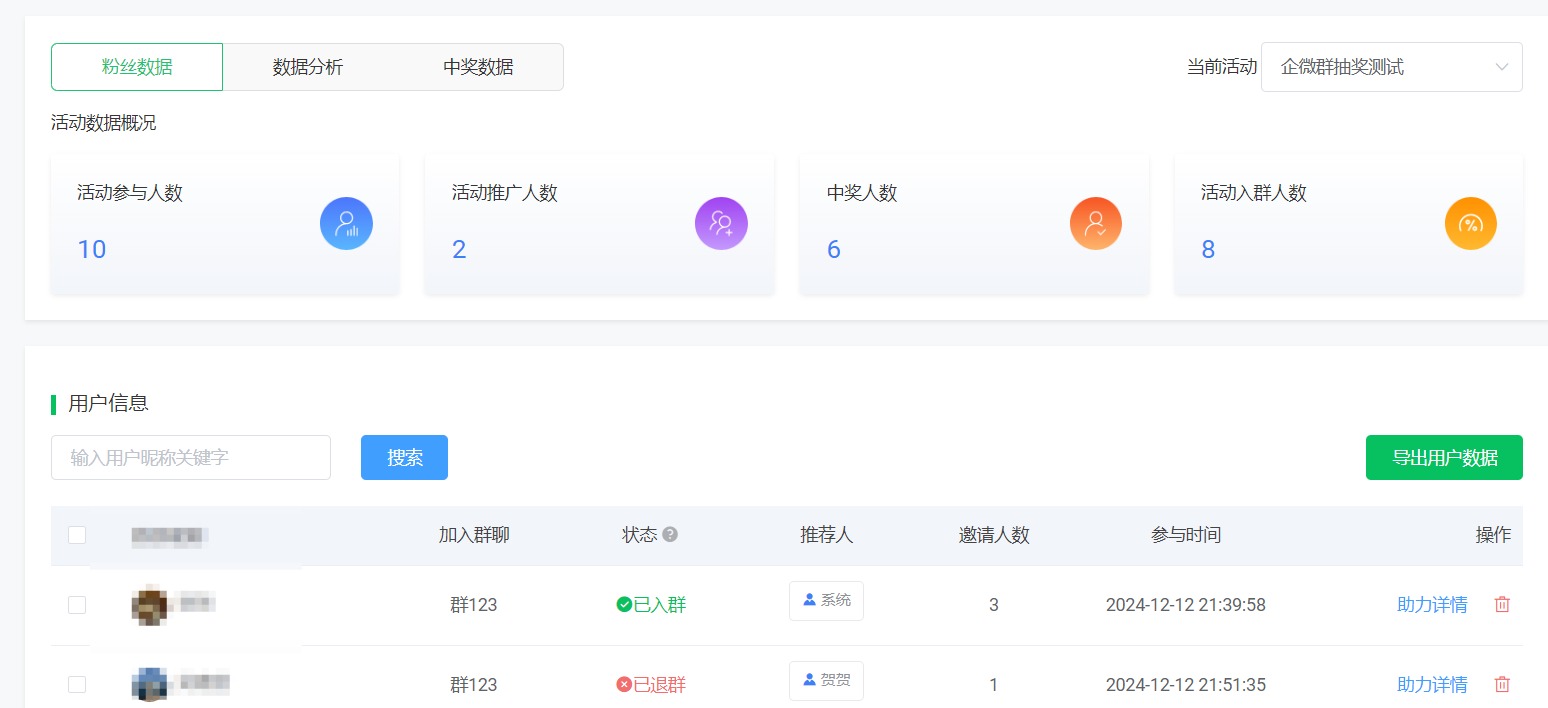Switch to the 数据分析 tab
Screen dimensions: 1548x708
tap(308, 66)
